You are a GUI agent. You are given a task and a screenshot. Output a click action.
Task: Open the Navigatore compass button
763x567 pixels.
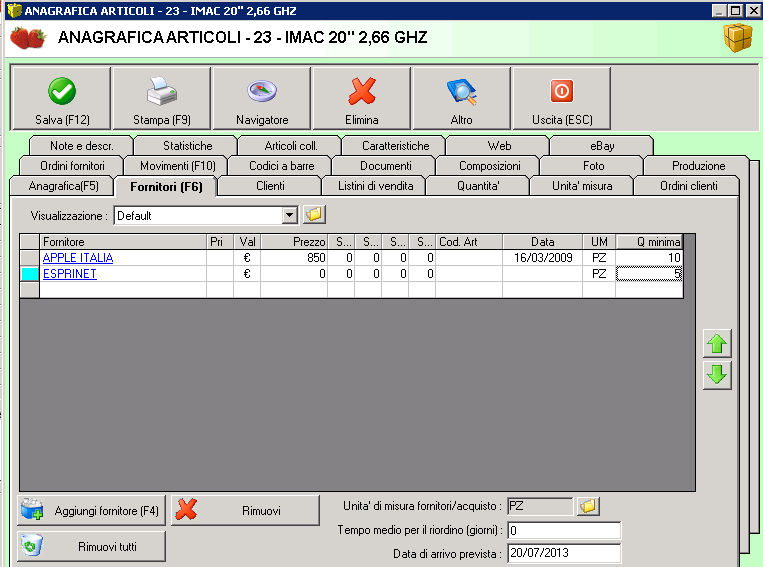click(262, 99)
